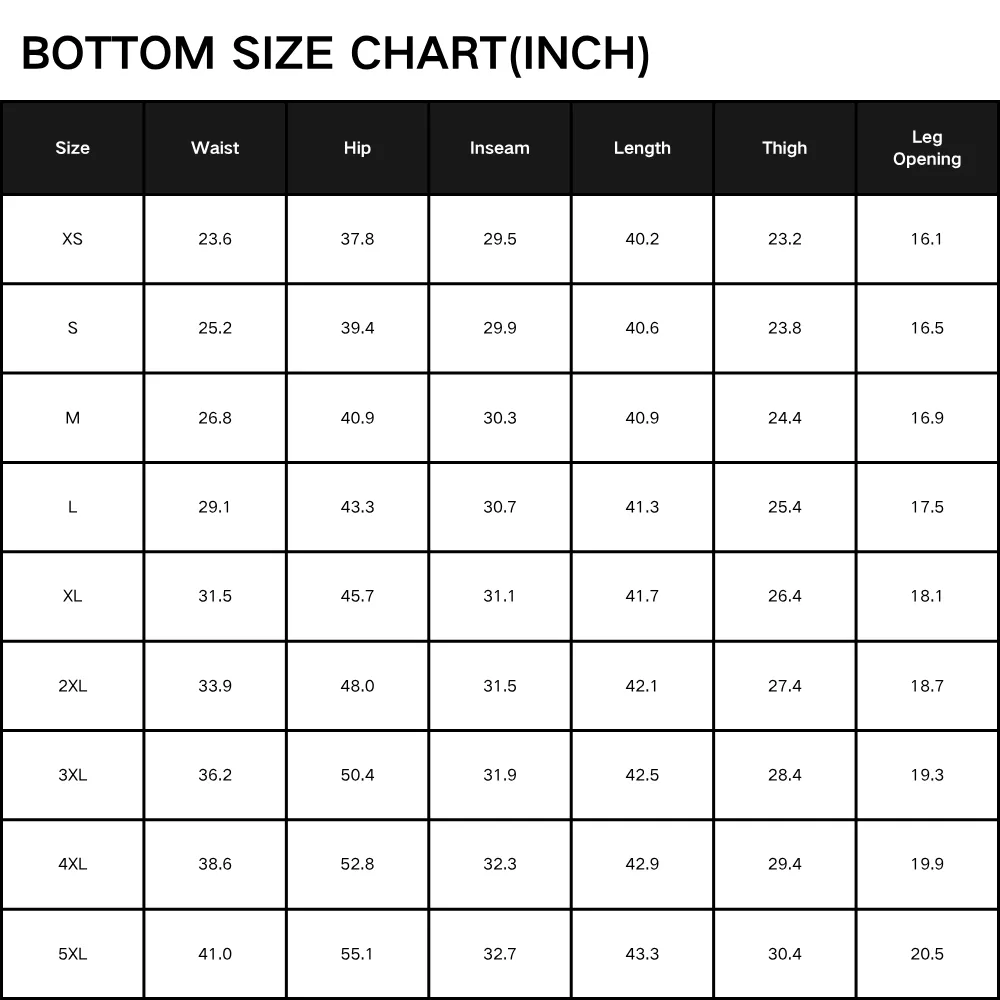Click the 4XL thigh value 29.4
Viewport: 1000px width, 1000px height.
click(784, 864)
